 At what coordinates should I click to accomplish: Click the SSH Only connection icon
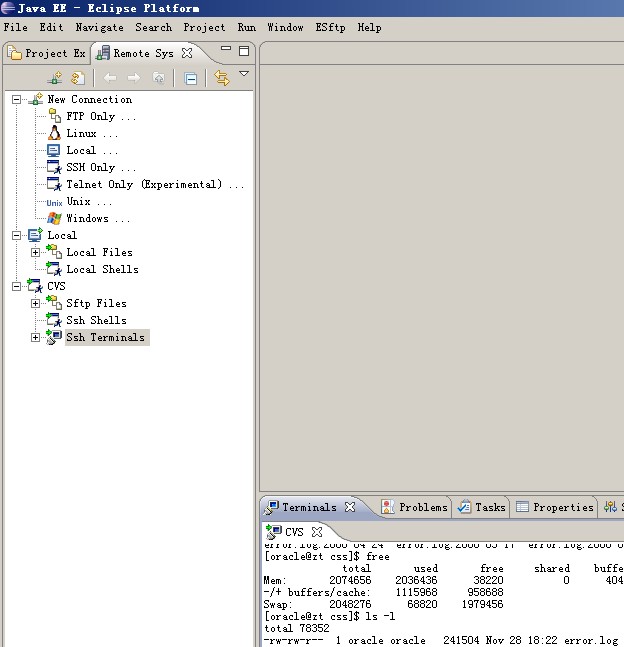(54, 167)
